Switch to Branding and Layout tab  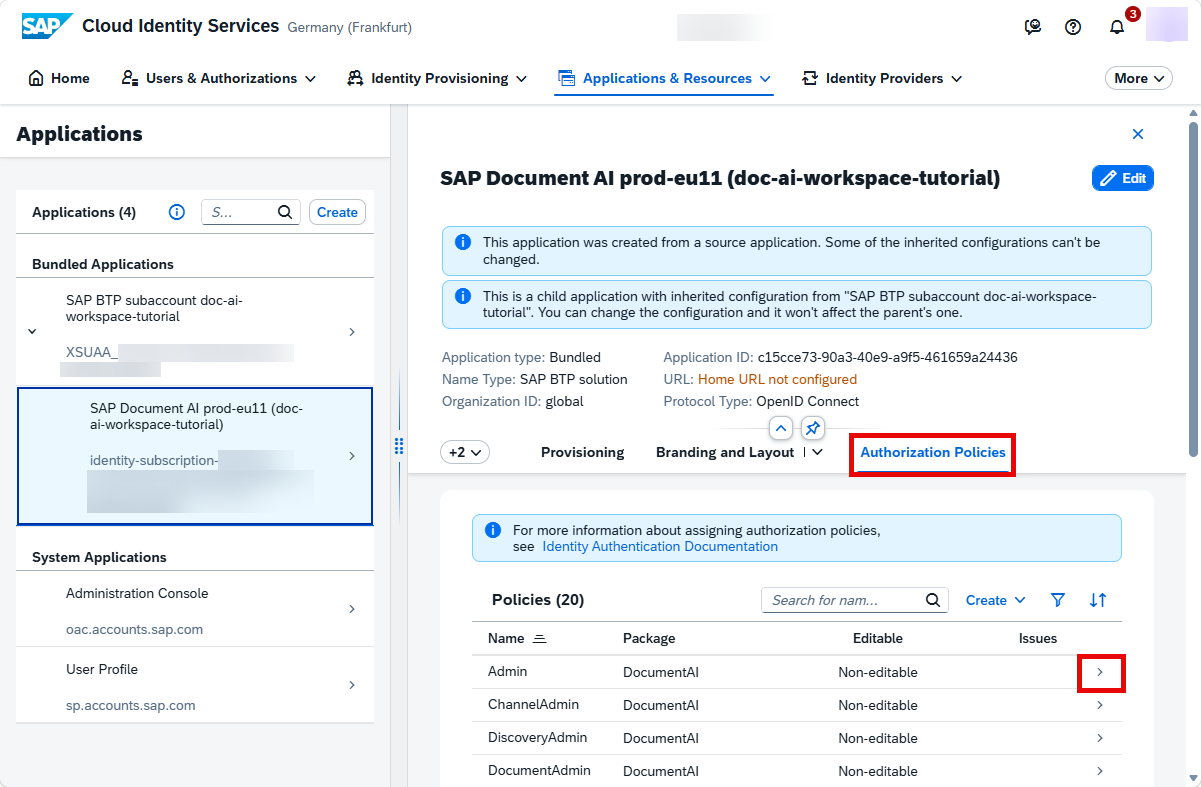pos(725,452)
